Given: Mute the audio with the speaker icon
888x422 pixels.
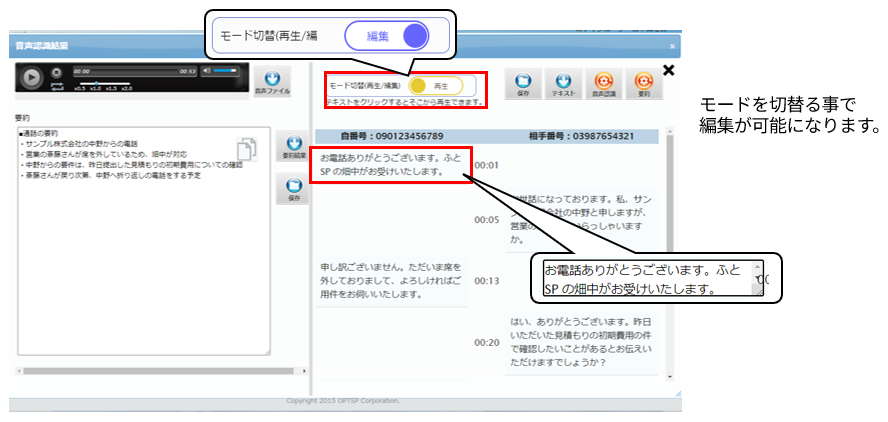Looking at the screenshot, I should tap(206, 71).
